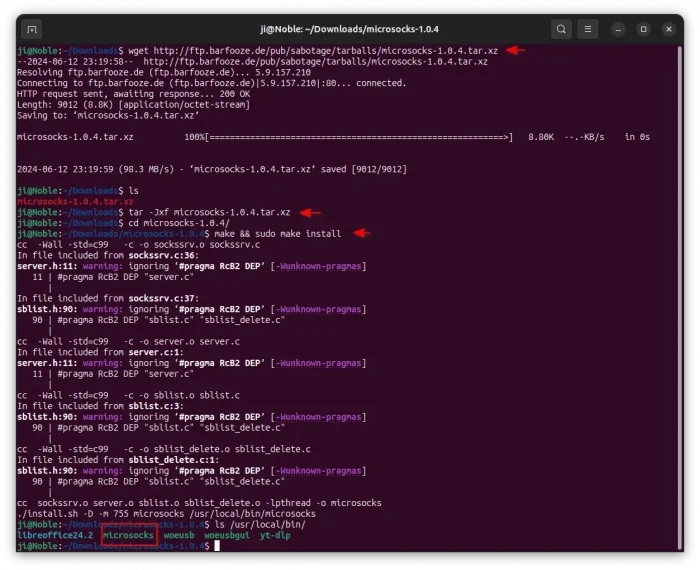Open a new terminal tab
Image resolution: width=700 pixels, height=570 pixels.
33,29
